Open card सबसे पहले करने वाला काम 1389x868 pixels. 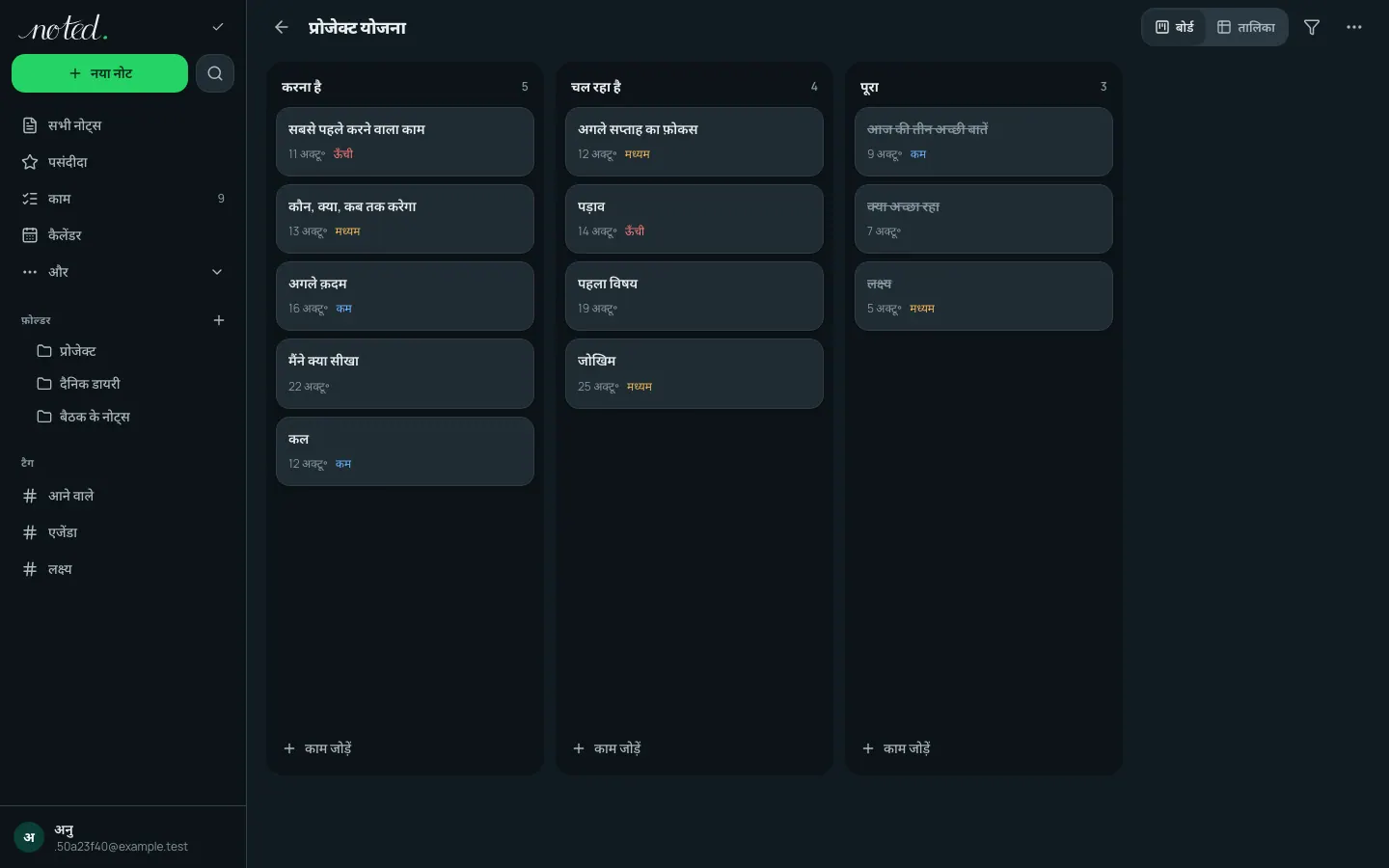[x=405, y=142]
